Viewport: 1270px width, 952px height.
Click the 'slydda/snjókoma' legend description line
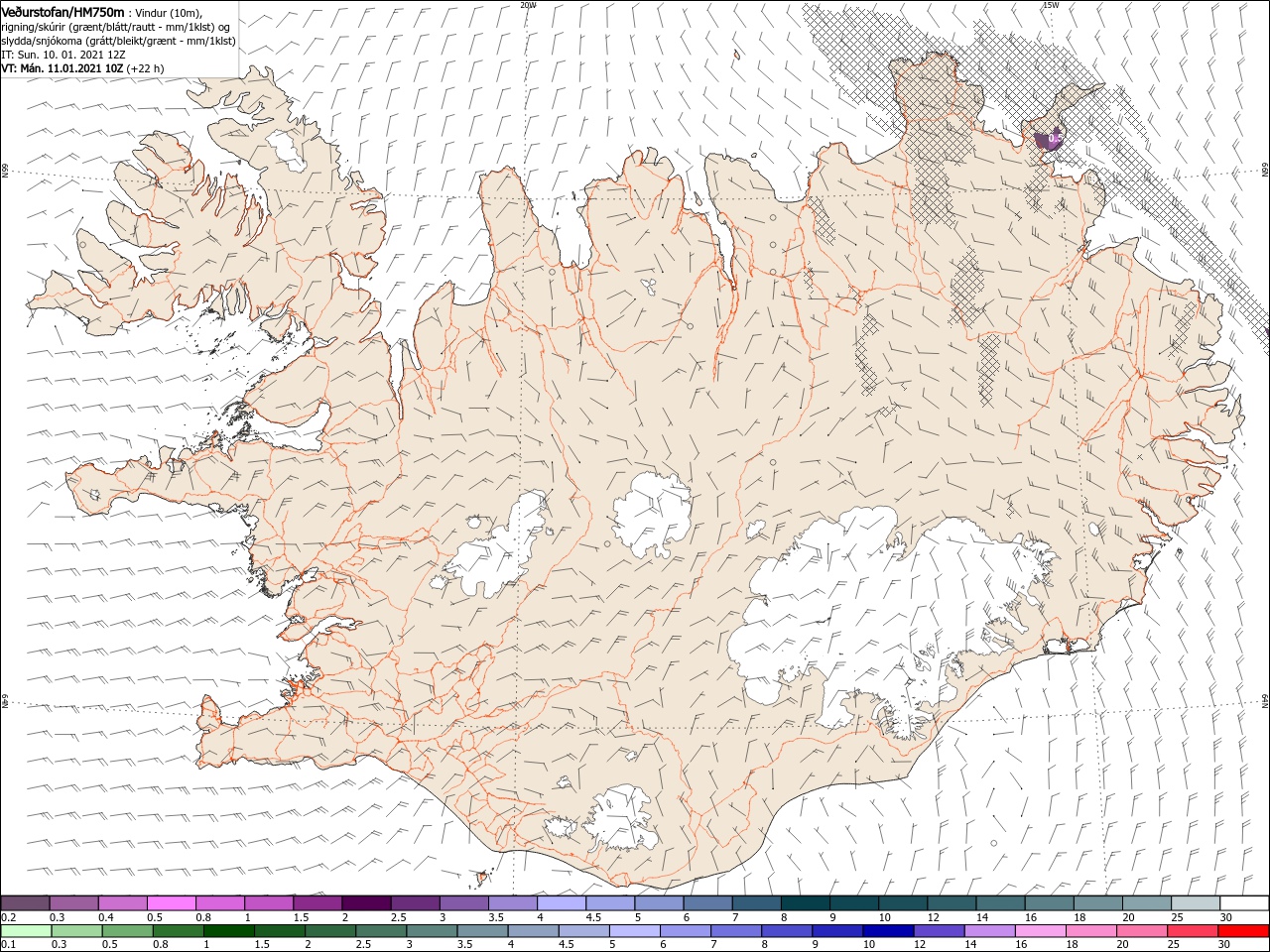118,41
